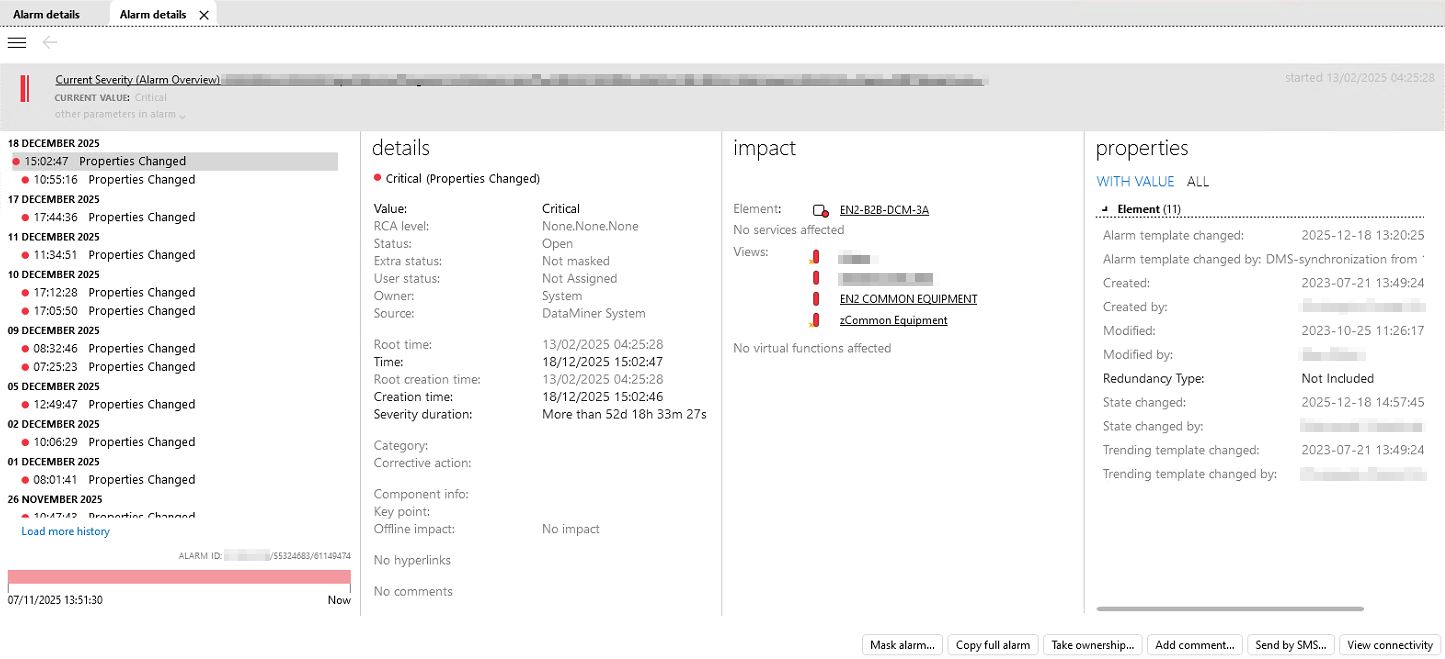This screenshot has width=1445, height=659.
Task: Click the zCommon Equipment view icon
Action: tap(815, 321)
